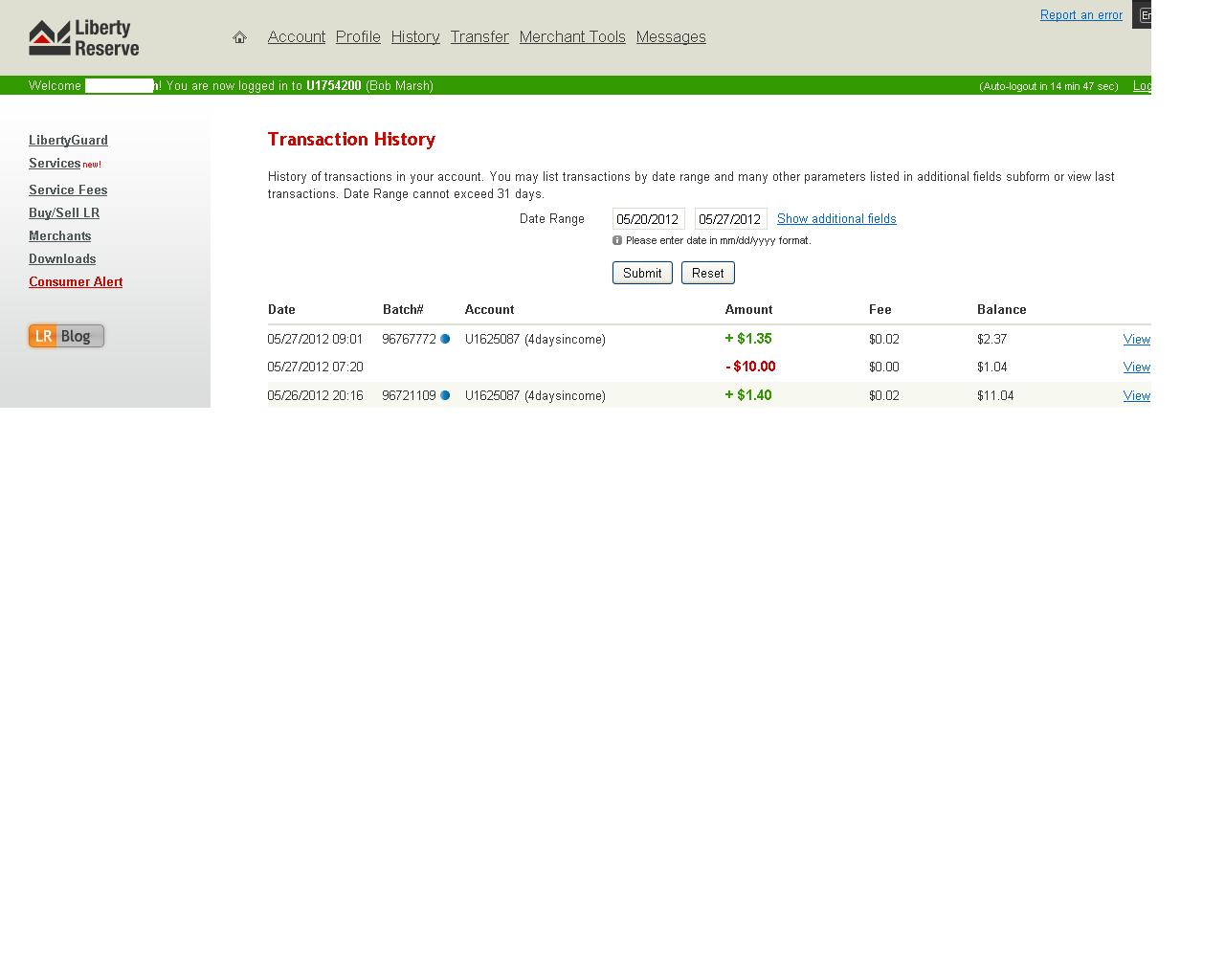Image resolution: width=1225 pixels, height=980 pixels.
Task: Click the end date field 05/27/2012
Action: (730, 219)
